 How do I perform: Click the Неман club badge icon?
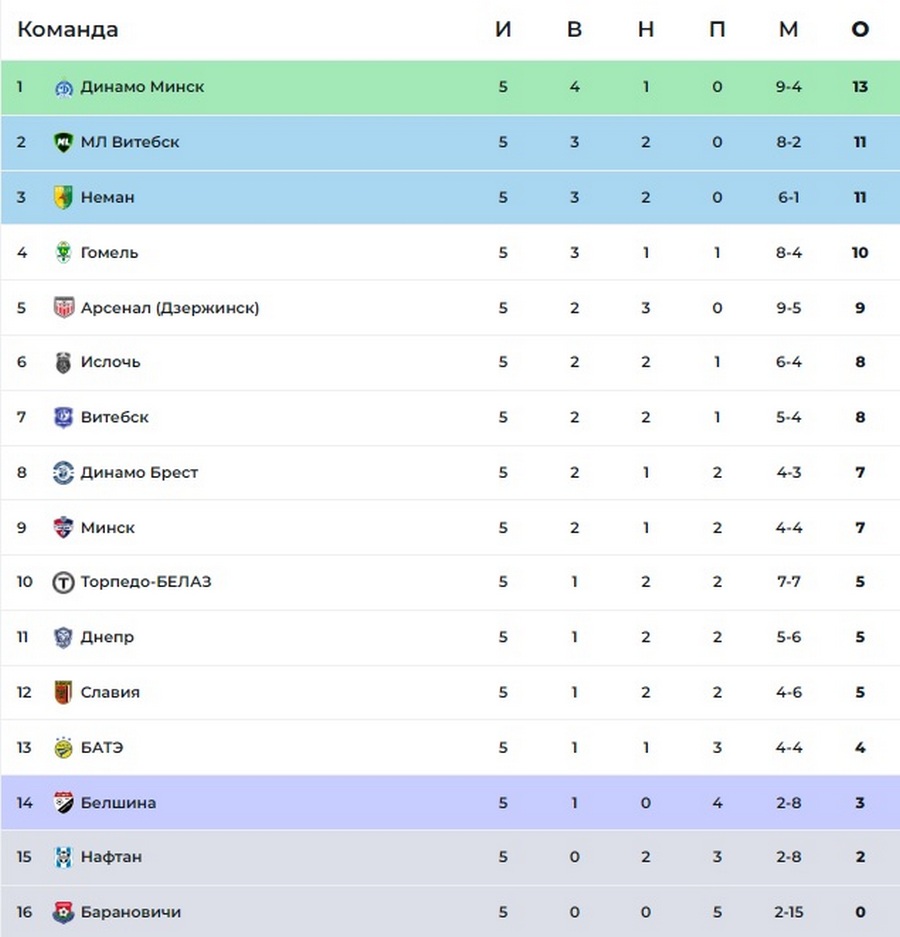(x=64, y=197)
